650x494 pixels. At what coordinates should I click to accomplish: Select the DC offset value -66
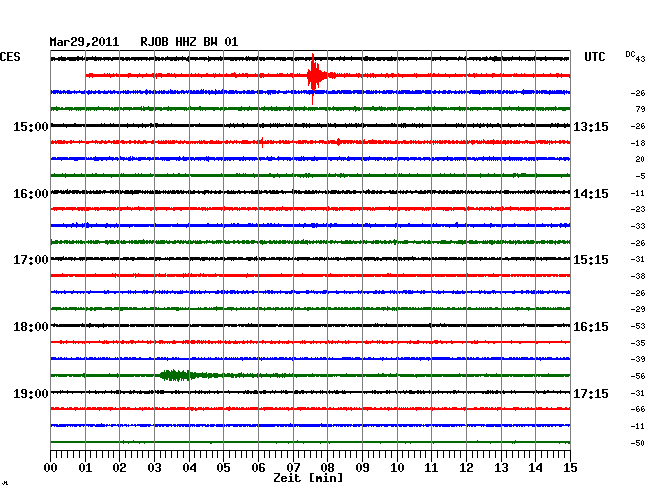pos(638,409)
